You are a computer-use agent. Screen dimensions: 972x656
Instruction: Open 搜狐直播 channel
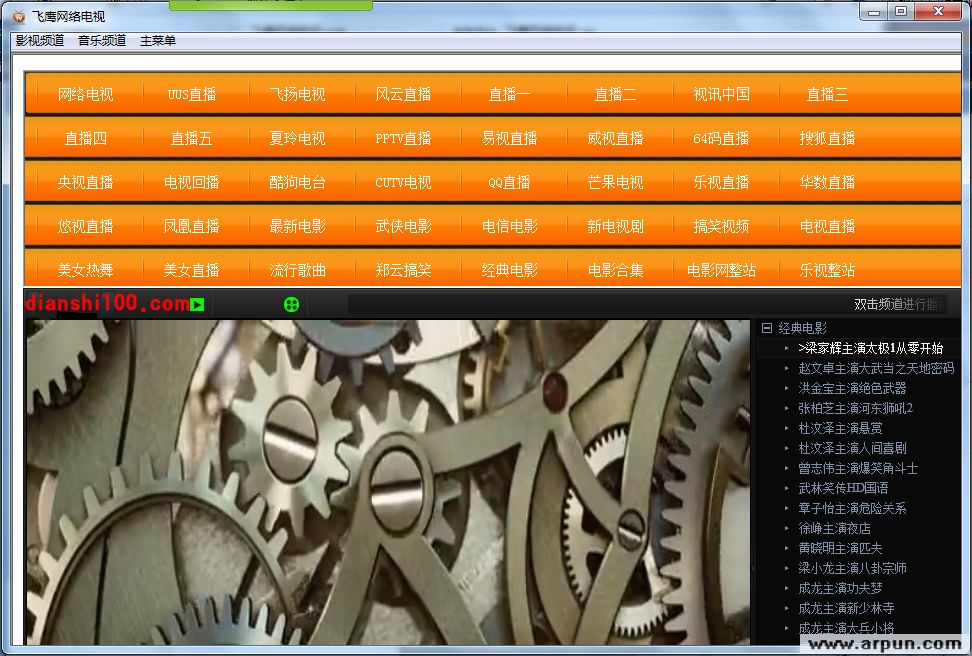(x=828, y=138)
